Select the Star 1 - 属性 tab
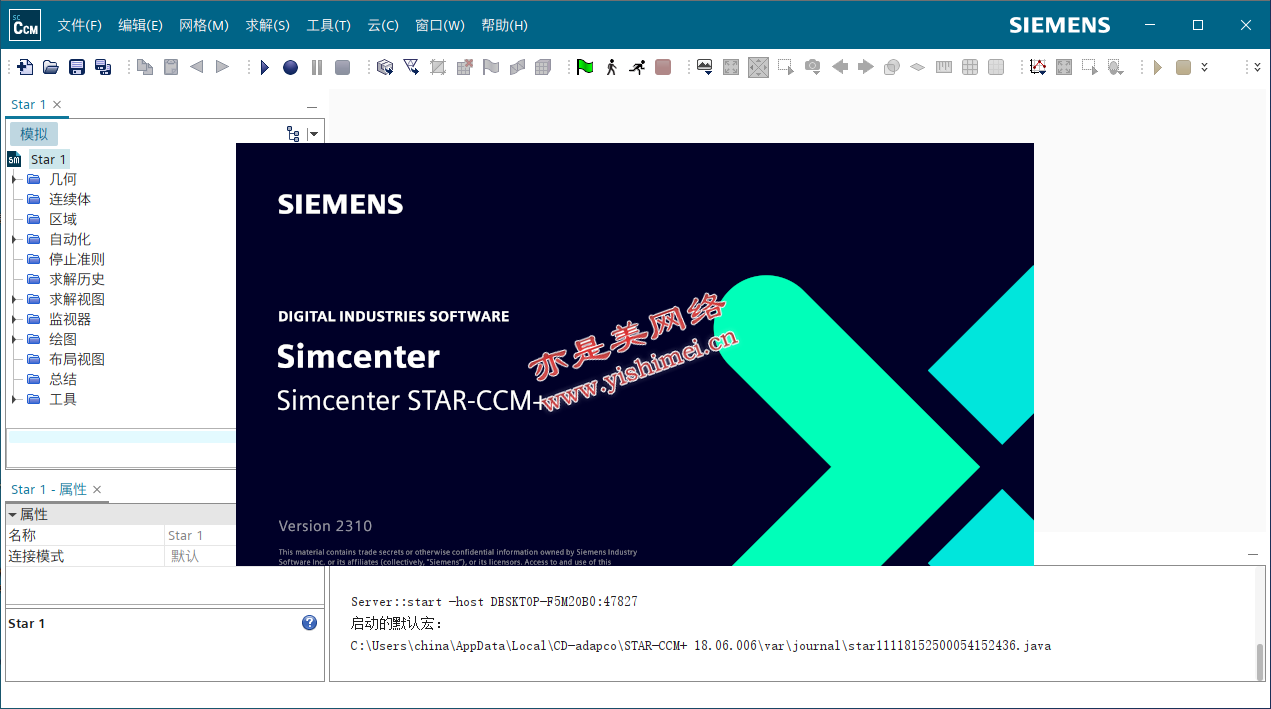1271x709 pixels. [49, 489]
